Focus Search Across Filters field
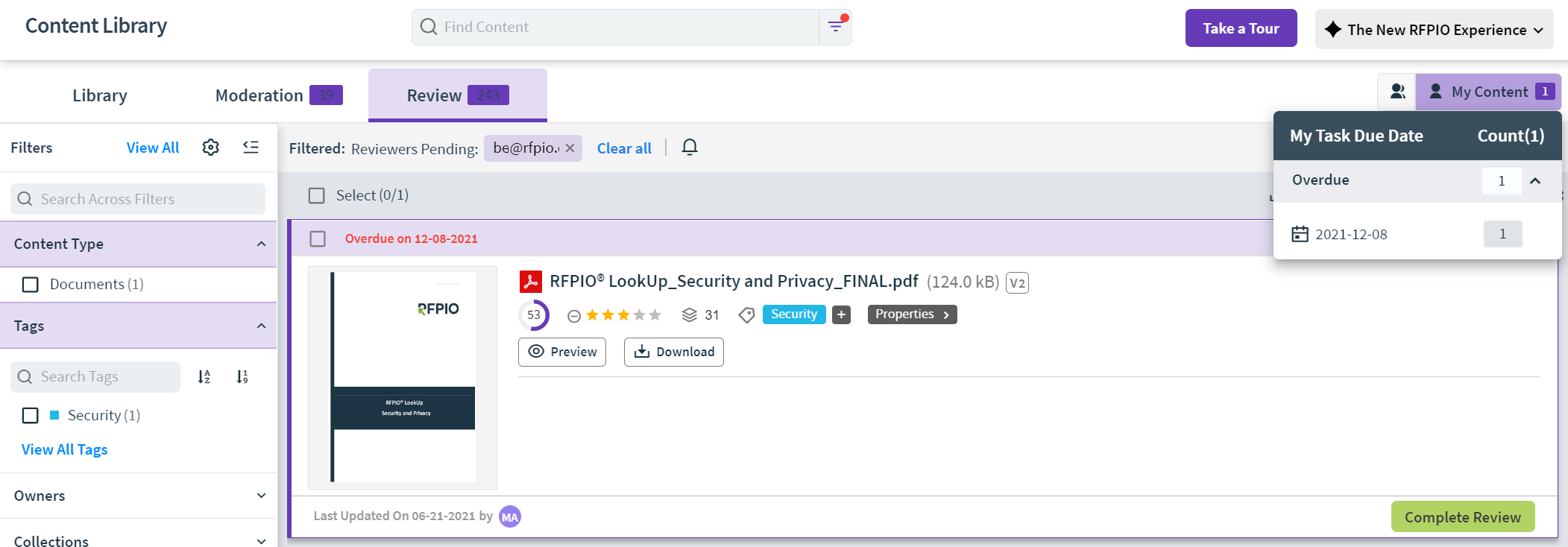 point(138,199)
